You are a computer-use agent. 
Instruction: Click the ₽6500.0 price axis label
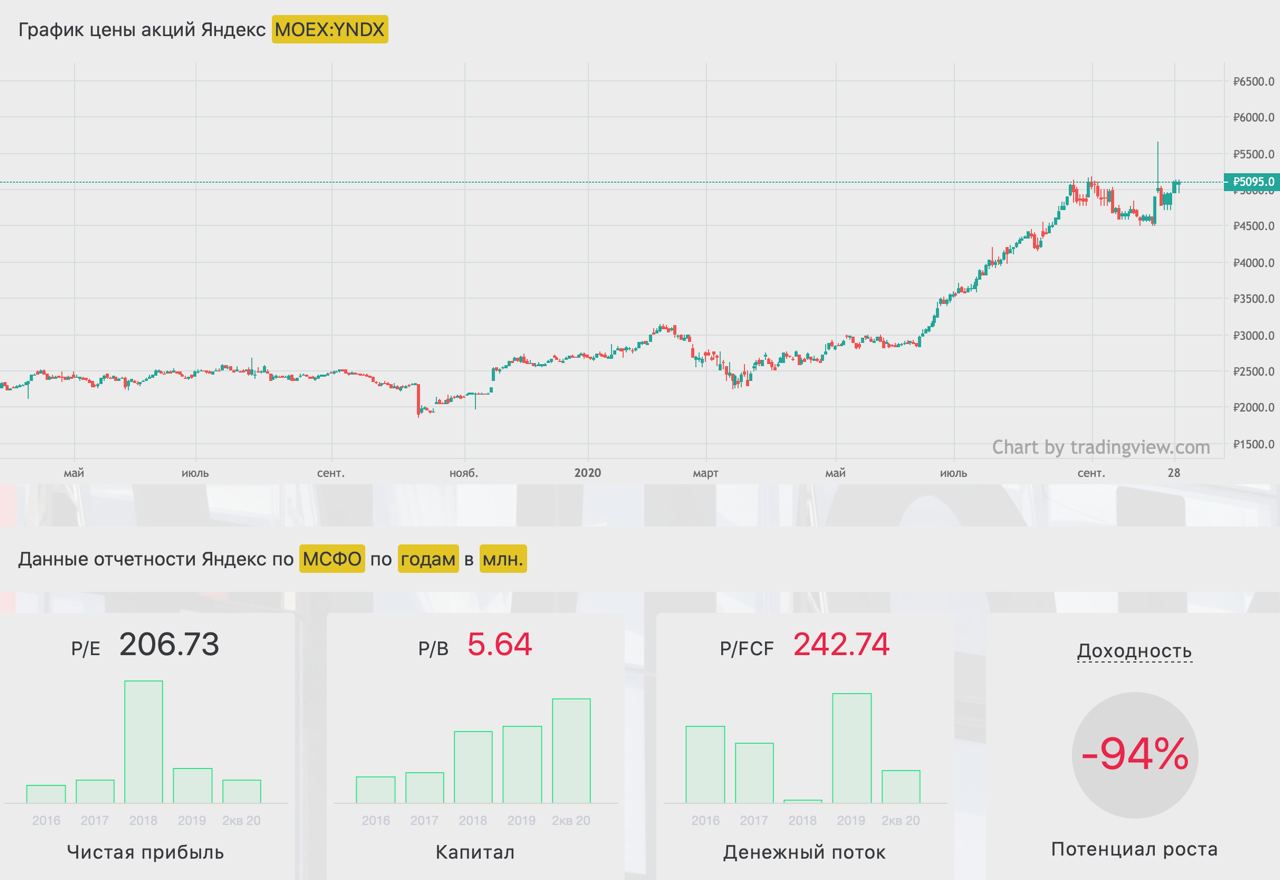tap(1253, 82)
